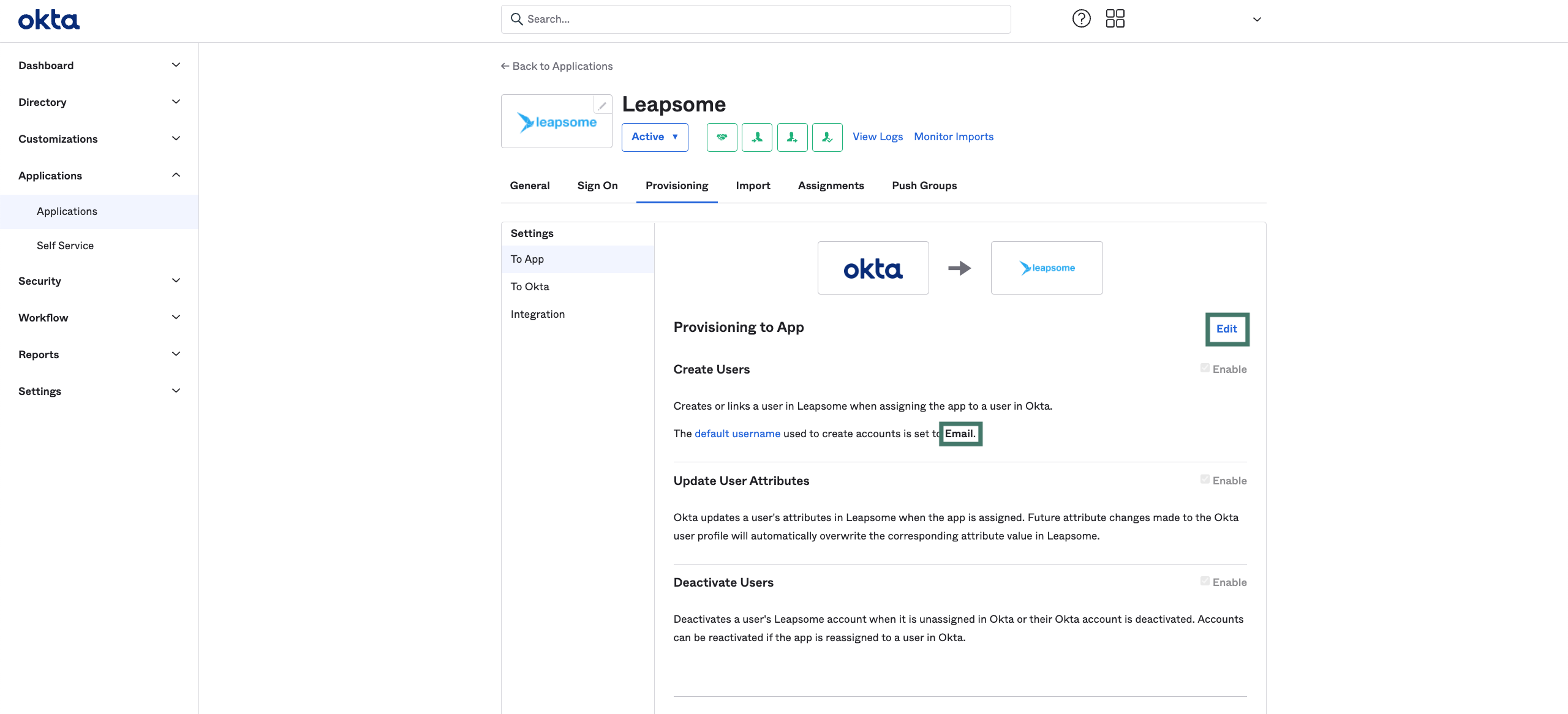Click the Create Users heading

[x=712, y=369]
